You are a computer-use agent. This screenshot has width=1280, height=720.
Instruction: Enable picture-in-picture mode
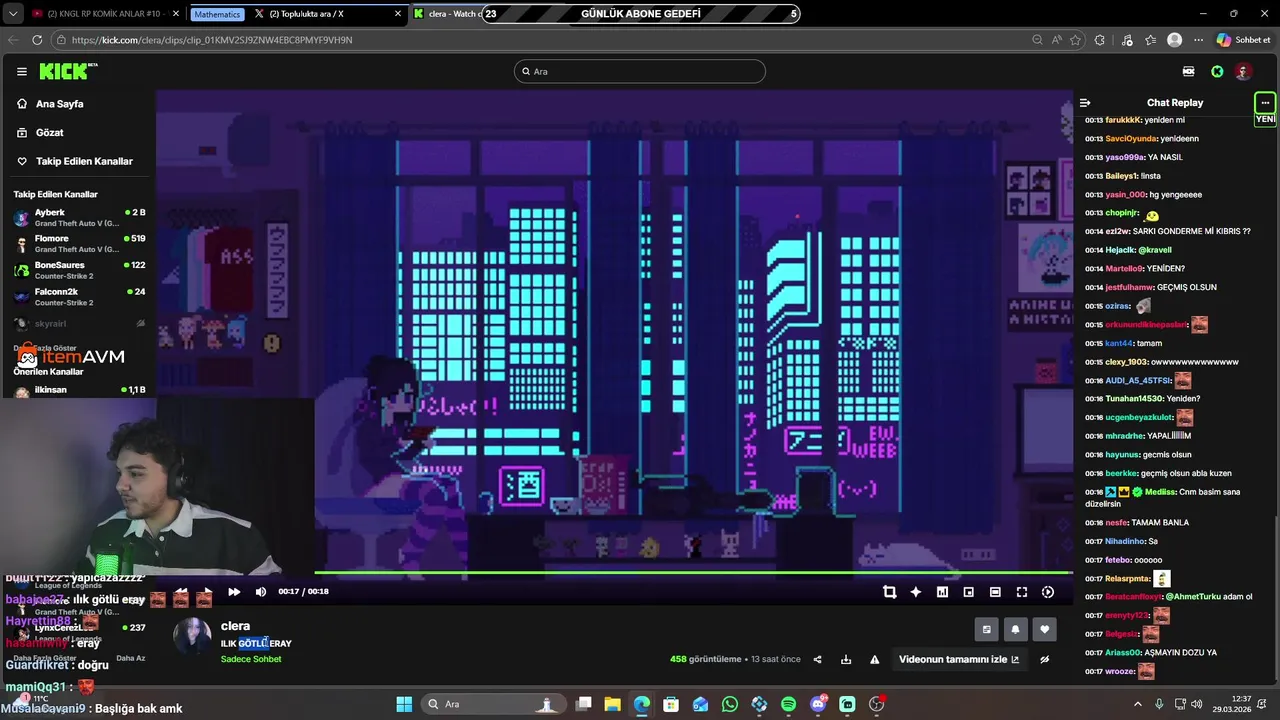[968, 592]
